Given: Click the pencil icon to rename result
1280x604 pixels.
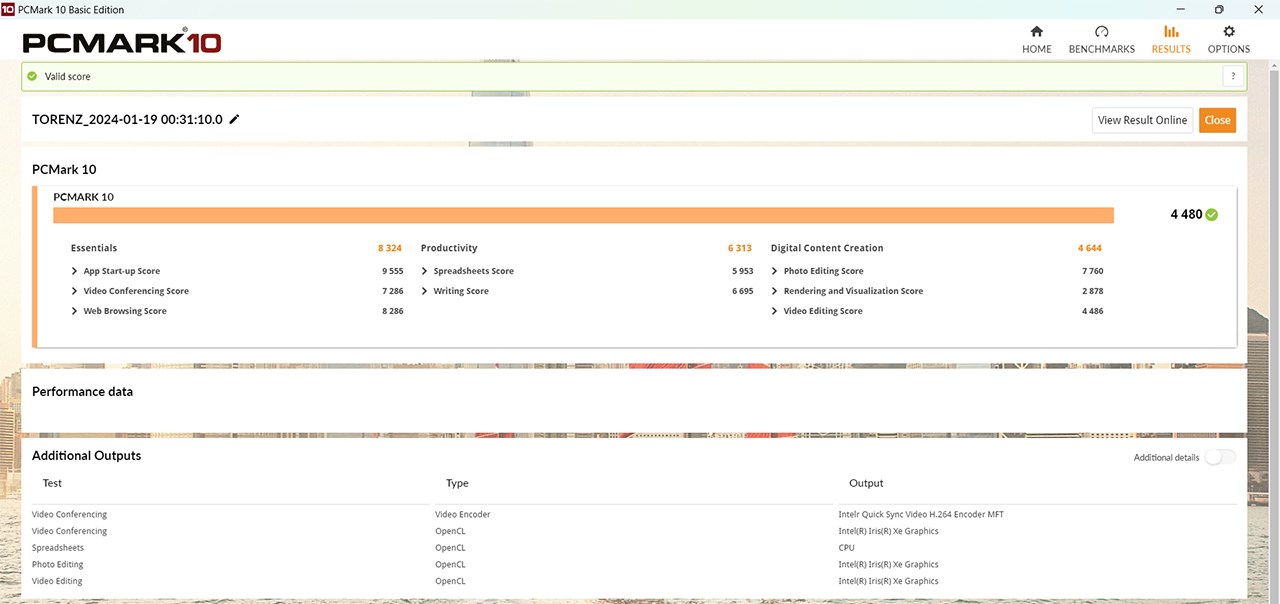Looking at the screenshot, I should [x=235, y=119].
